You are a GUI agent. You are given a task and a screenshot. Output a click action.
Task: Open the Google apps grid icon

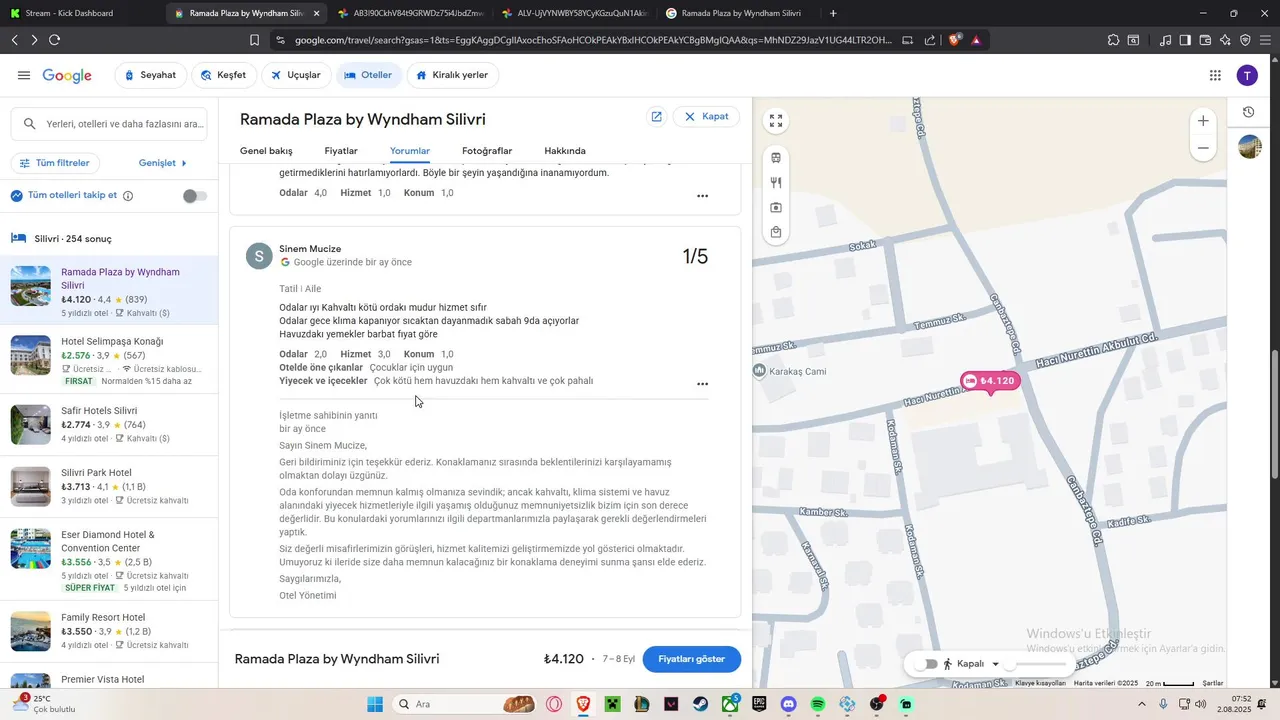point(1215,76)
